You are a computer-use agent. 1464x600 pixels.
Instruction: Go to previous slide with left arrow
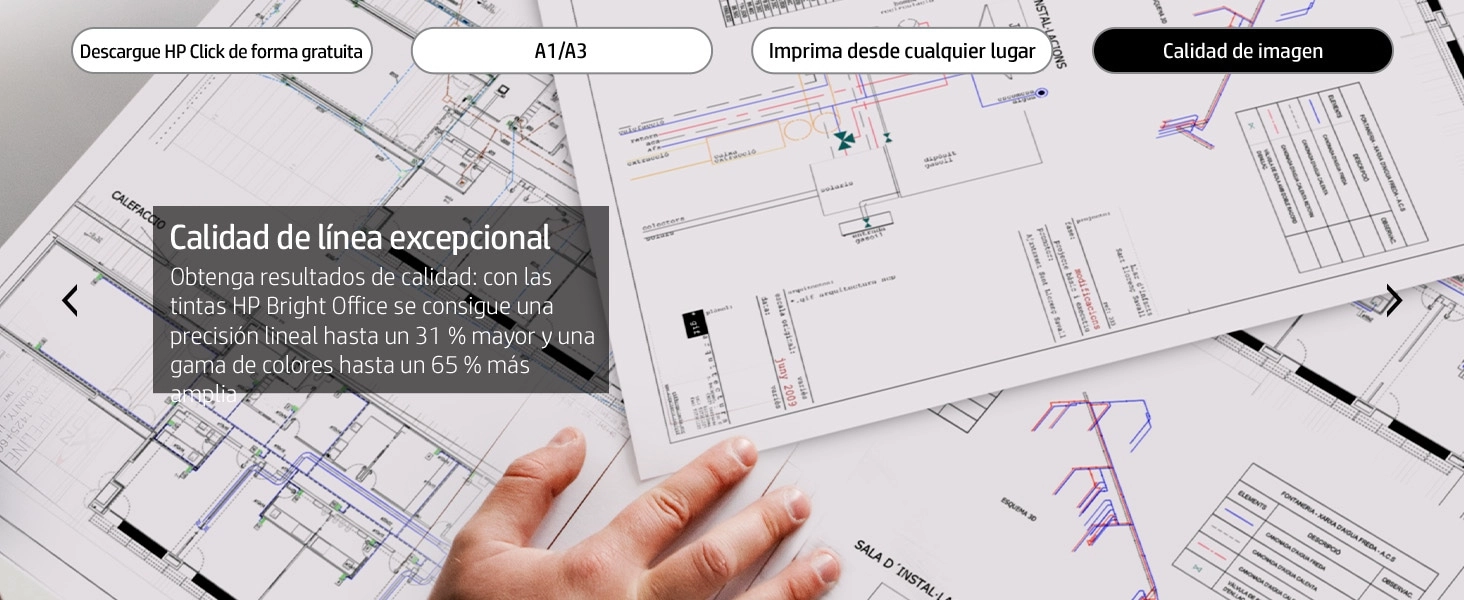pos(69,300)
